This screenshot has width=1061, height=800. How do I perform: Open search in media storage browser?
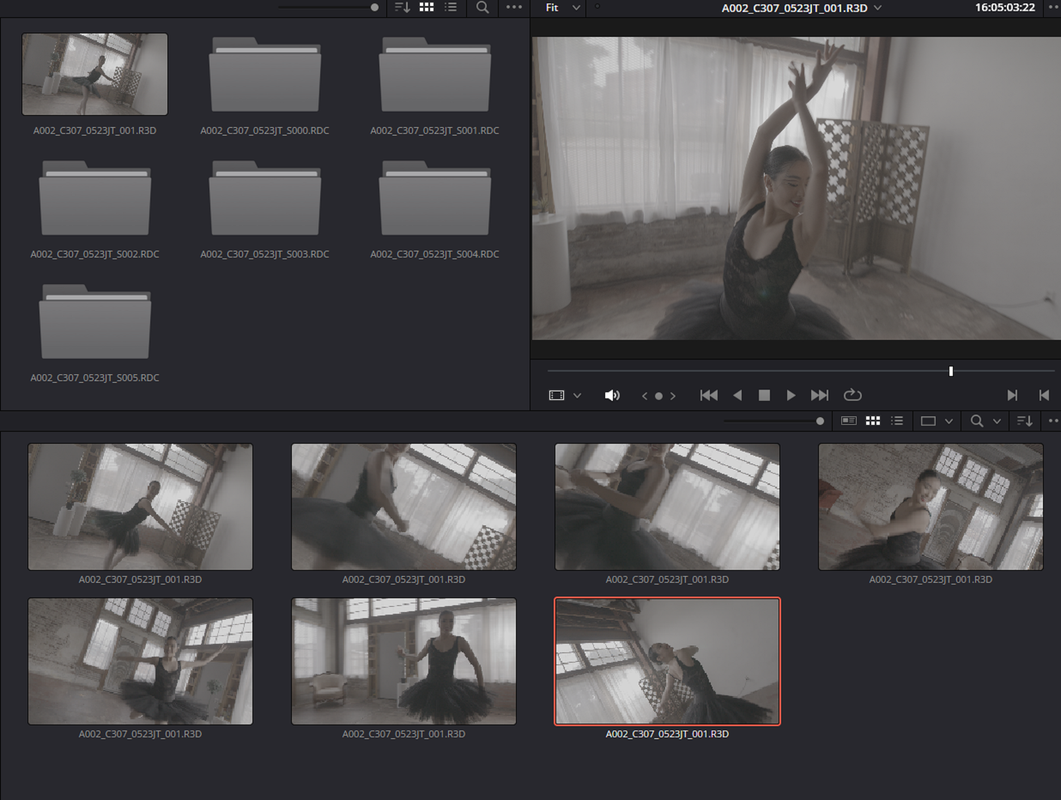pyautogui.click(x=482, y=7)
